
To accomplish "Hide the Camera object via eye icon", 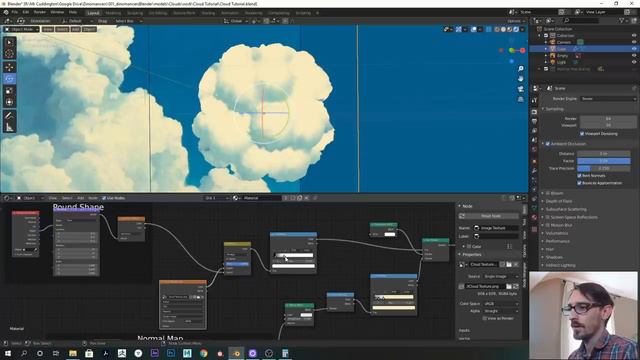I will click(x=634, y=42).
